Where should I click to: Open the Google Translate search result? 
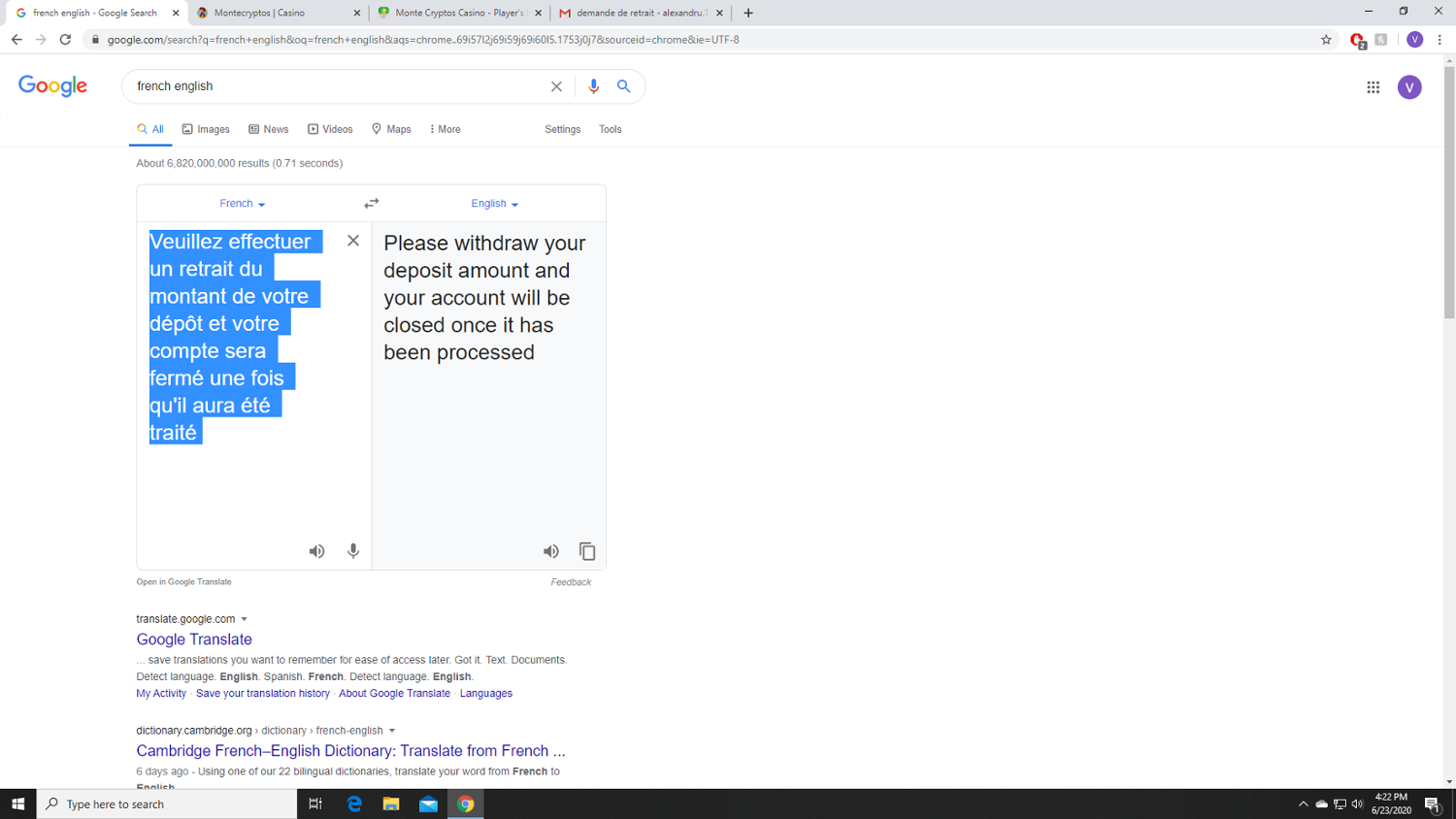click(194, 639)
